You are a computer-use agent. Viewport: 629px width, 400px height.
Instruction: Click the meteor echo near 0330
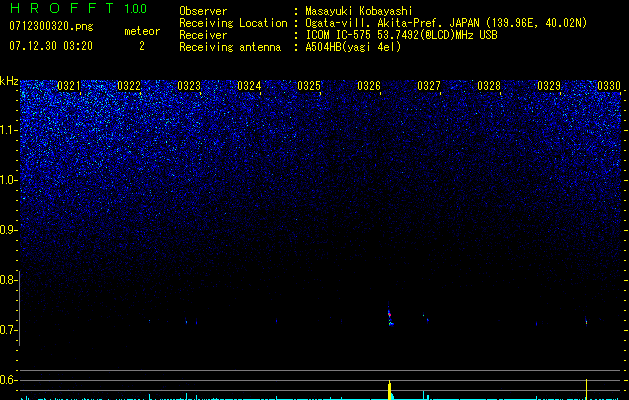(586, 321)
